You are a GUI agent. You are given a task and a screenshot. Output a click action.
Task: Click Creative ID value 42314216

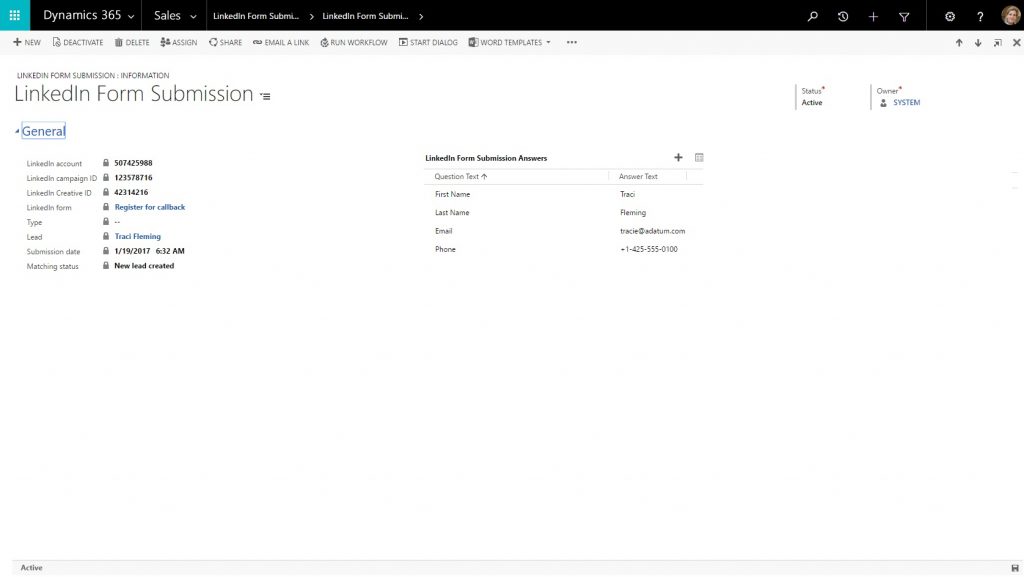(131, 192)
